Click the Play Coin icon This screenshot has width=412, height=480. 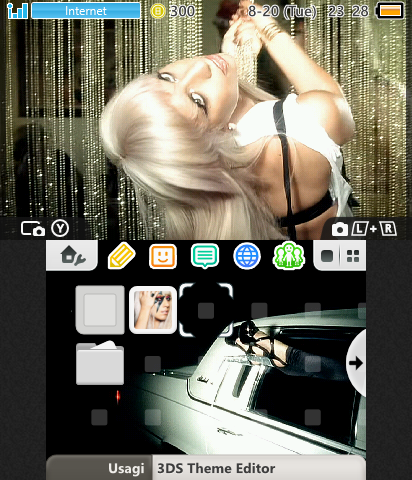pyautogui.click(x=158, y=11)
